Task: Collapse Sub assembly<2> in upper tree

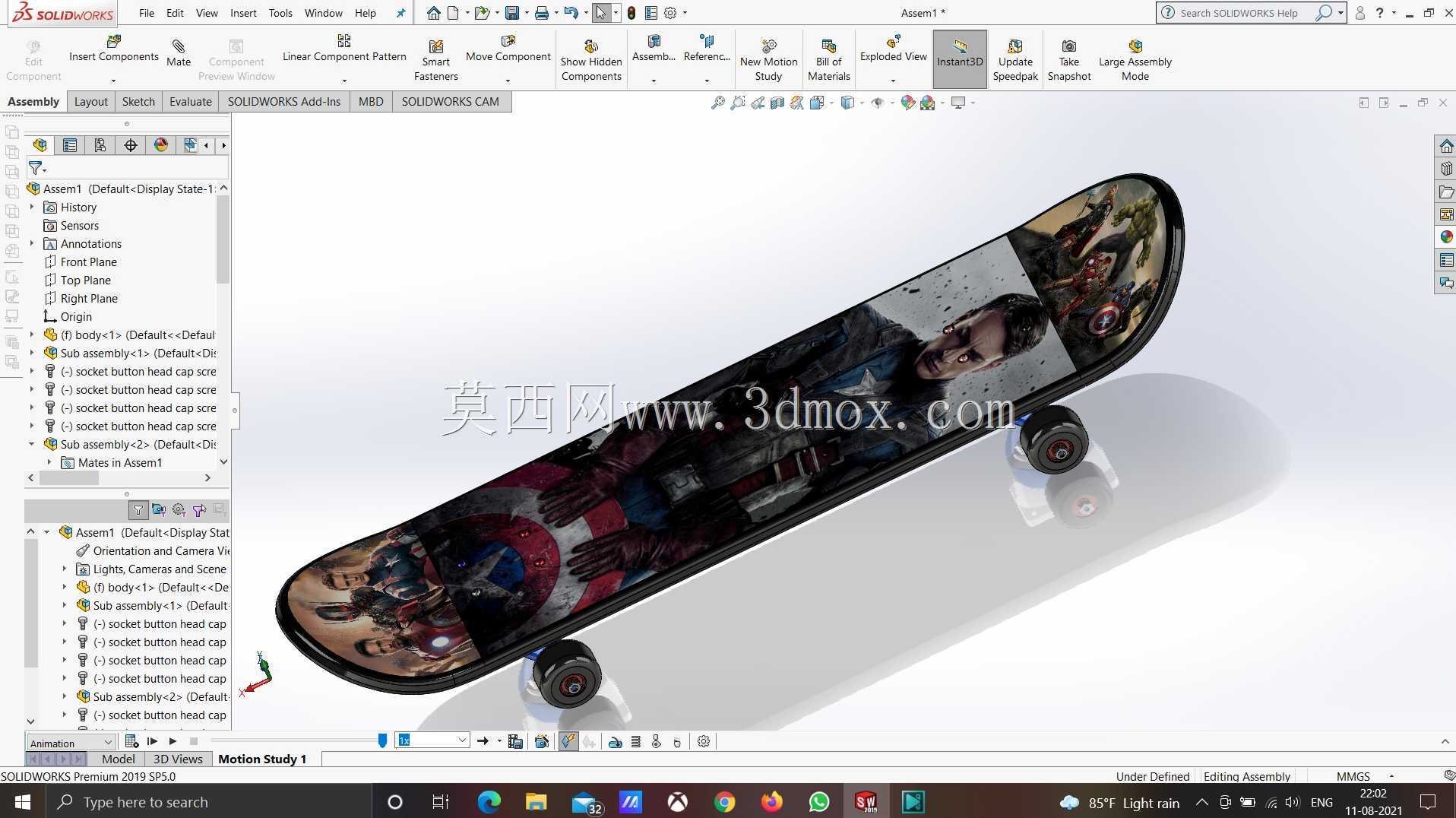Action: pos(32,444)
